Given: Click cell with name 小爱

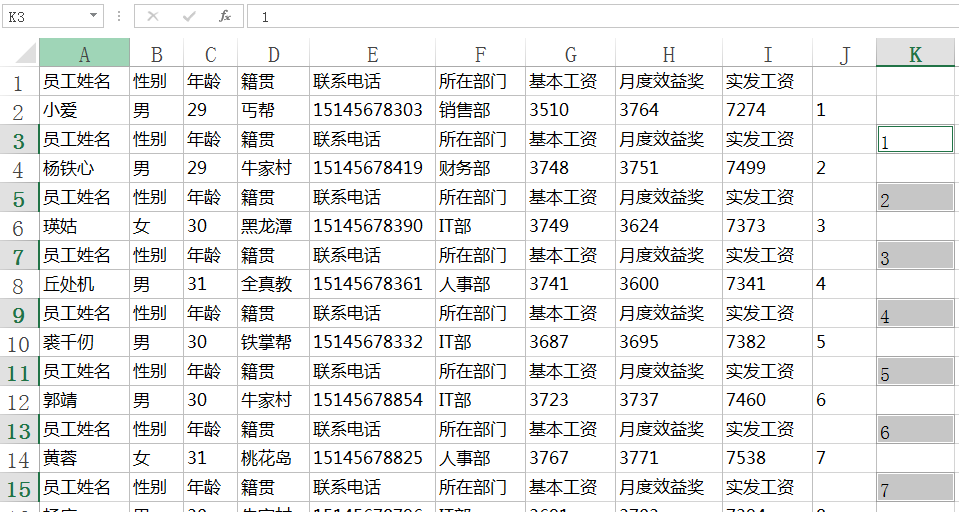Looking at the screenshot, I should [x=84, y=110].
